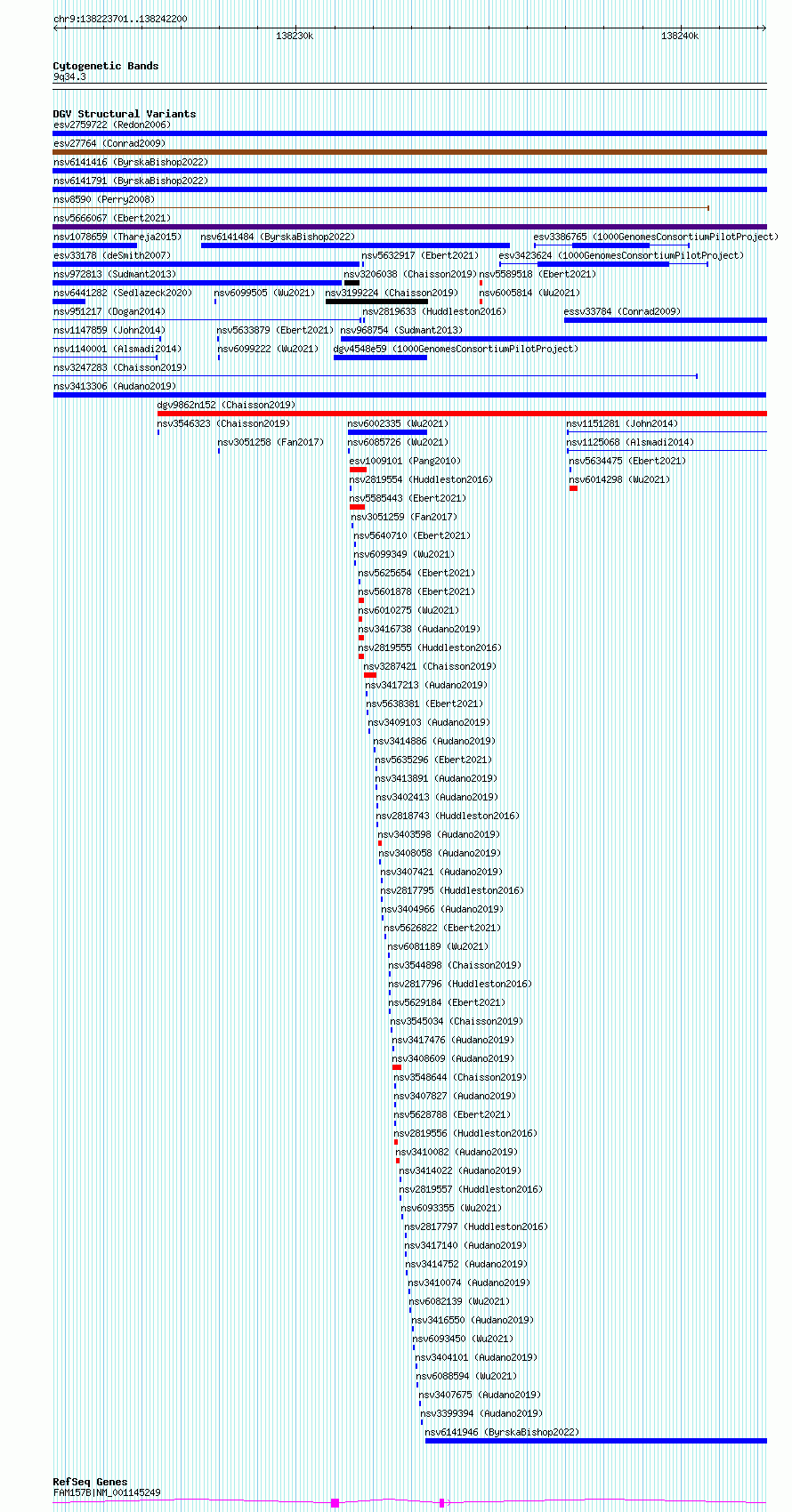This screenshot has height=1512, width=792.
Task: Select dgv9862n152 (Chaisson2019) label
Action: (x=227, y=405)
